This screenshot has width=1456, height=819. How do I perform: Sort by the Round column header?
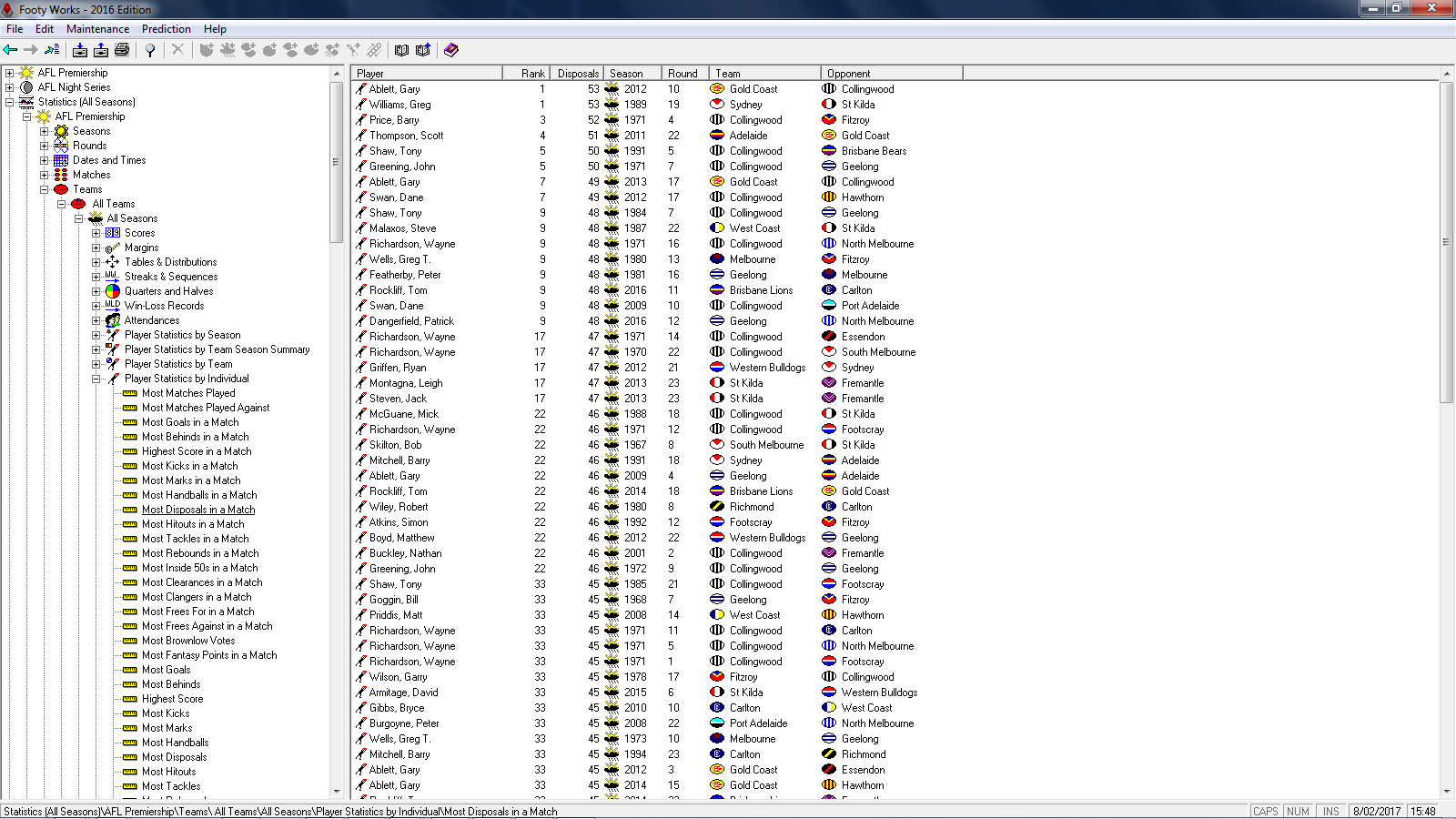point(687,73)
